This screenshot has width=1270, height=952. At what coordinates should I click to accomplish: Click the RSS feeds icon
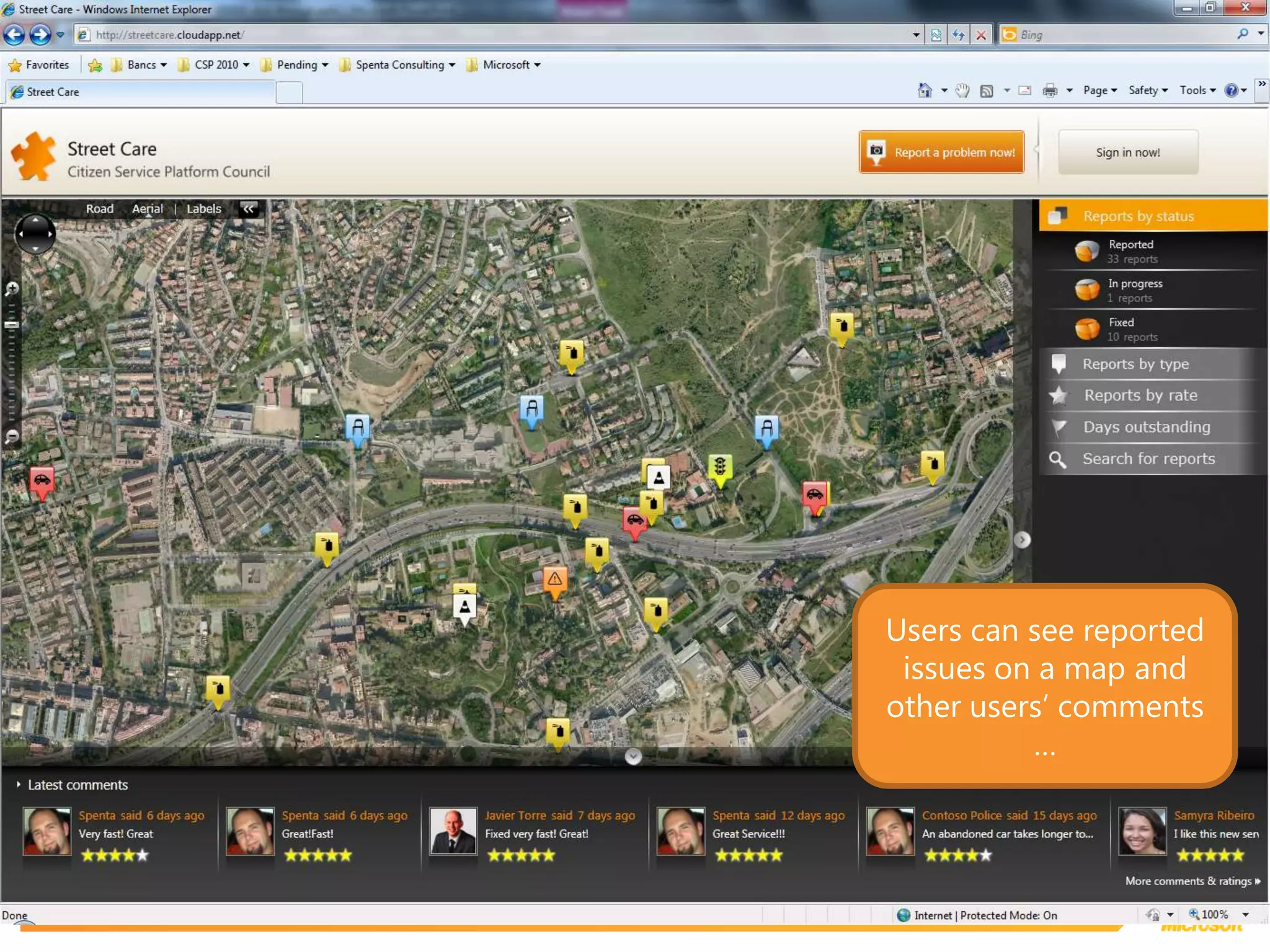click(x=986, y=91)
